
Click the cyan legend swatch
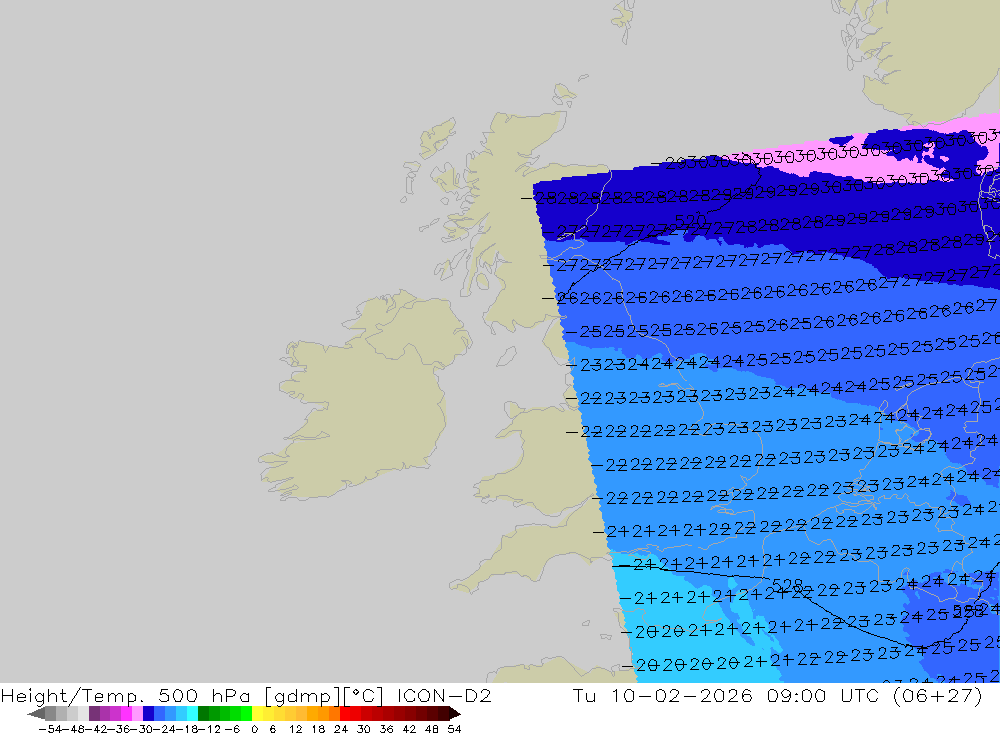[192, 713]
